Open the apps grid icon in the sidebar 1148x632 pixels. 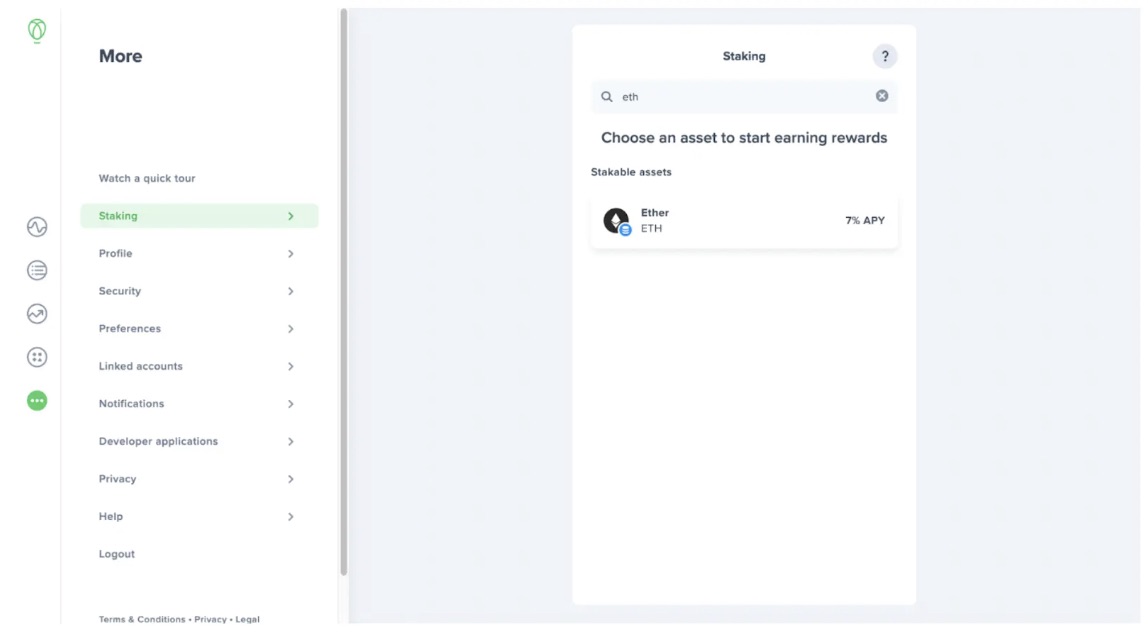36,356
